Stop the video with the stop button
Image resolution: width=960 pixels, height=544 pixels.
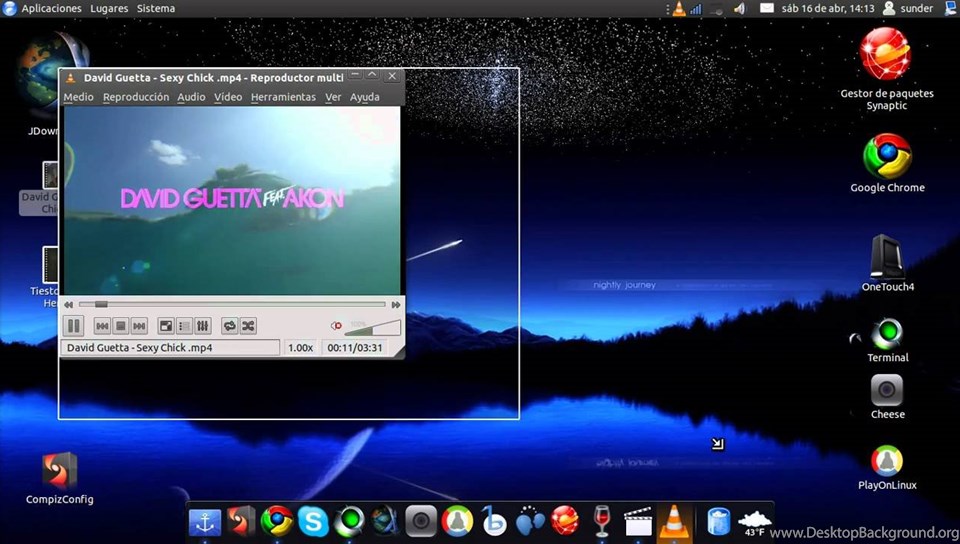click(x=121, y=326)
